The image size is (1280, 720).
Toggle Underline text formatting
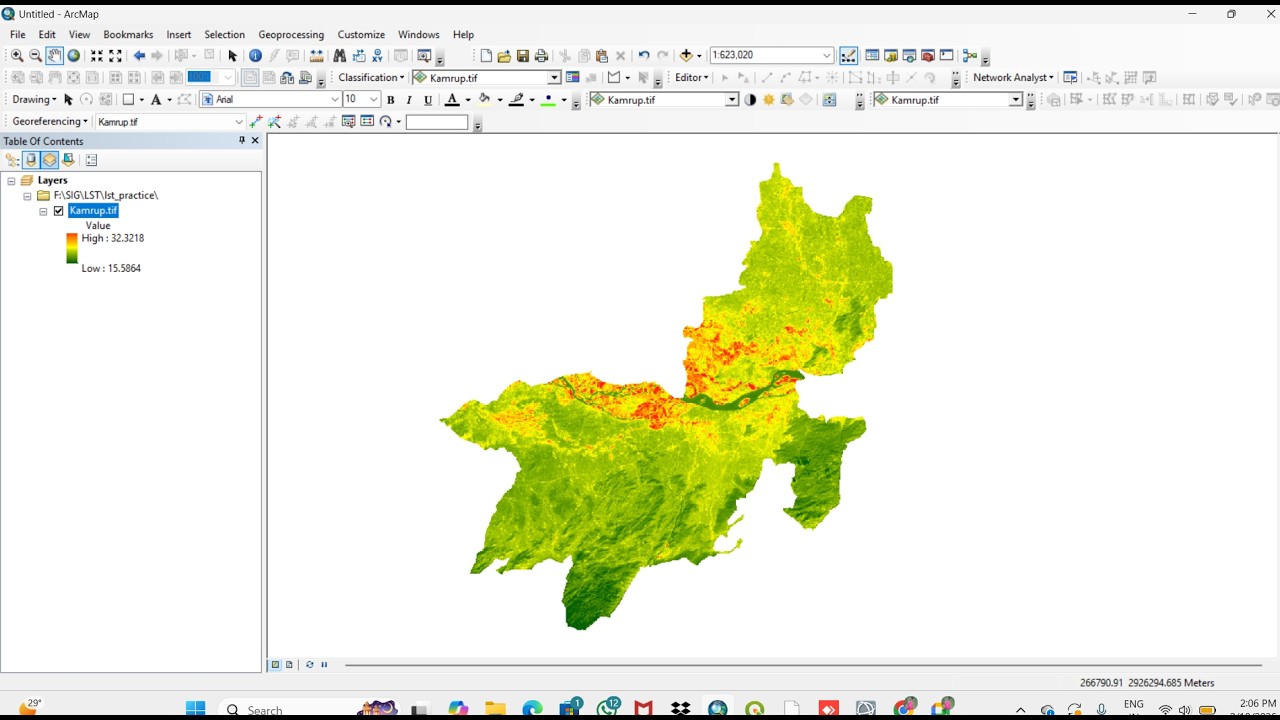[428, 100]
